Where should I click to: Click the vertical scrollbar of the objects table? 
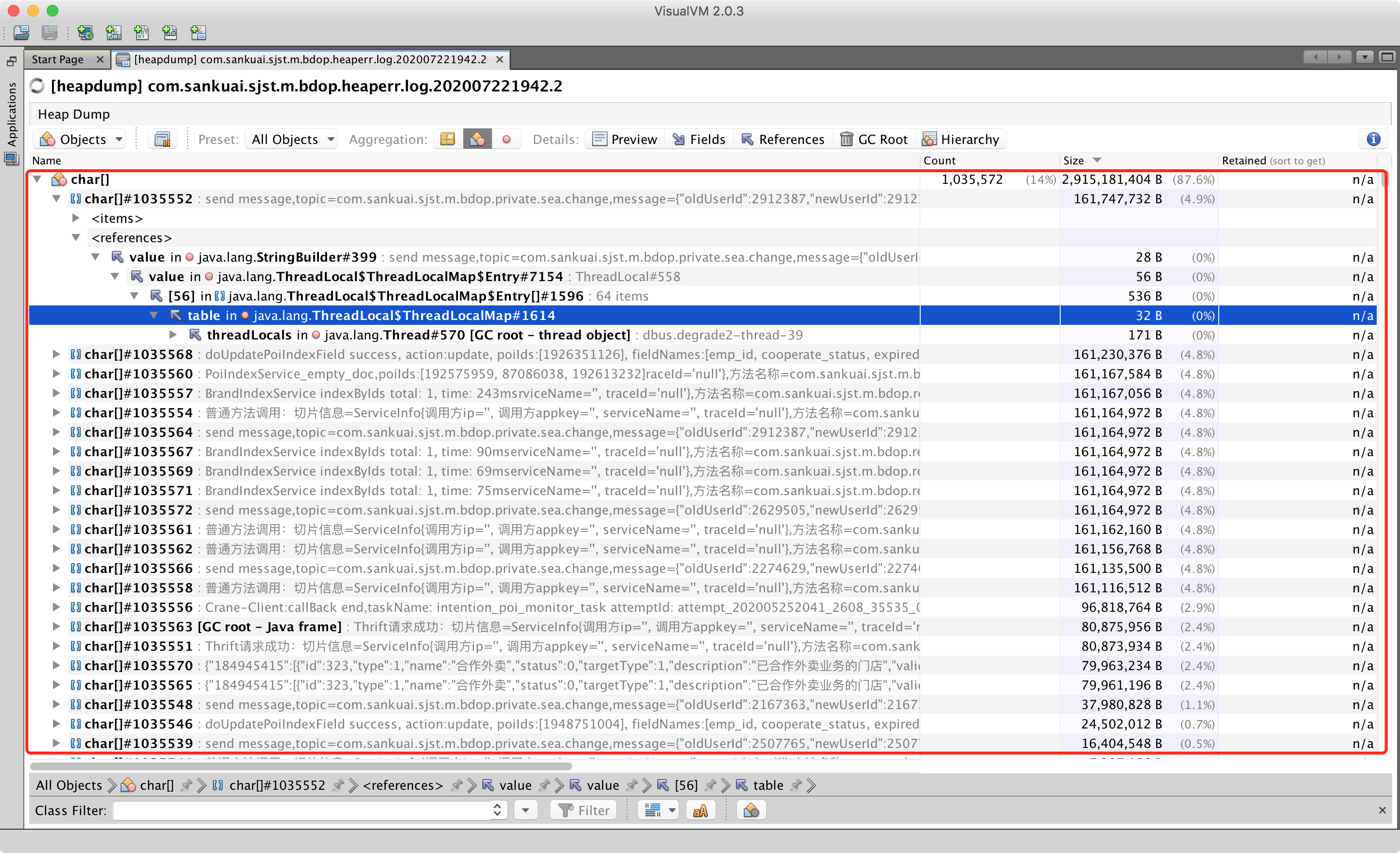(x=1384, y=179)
